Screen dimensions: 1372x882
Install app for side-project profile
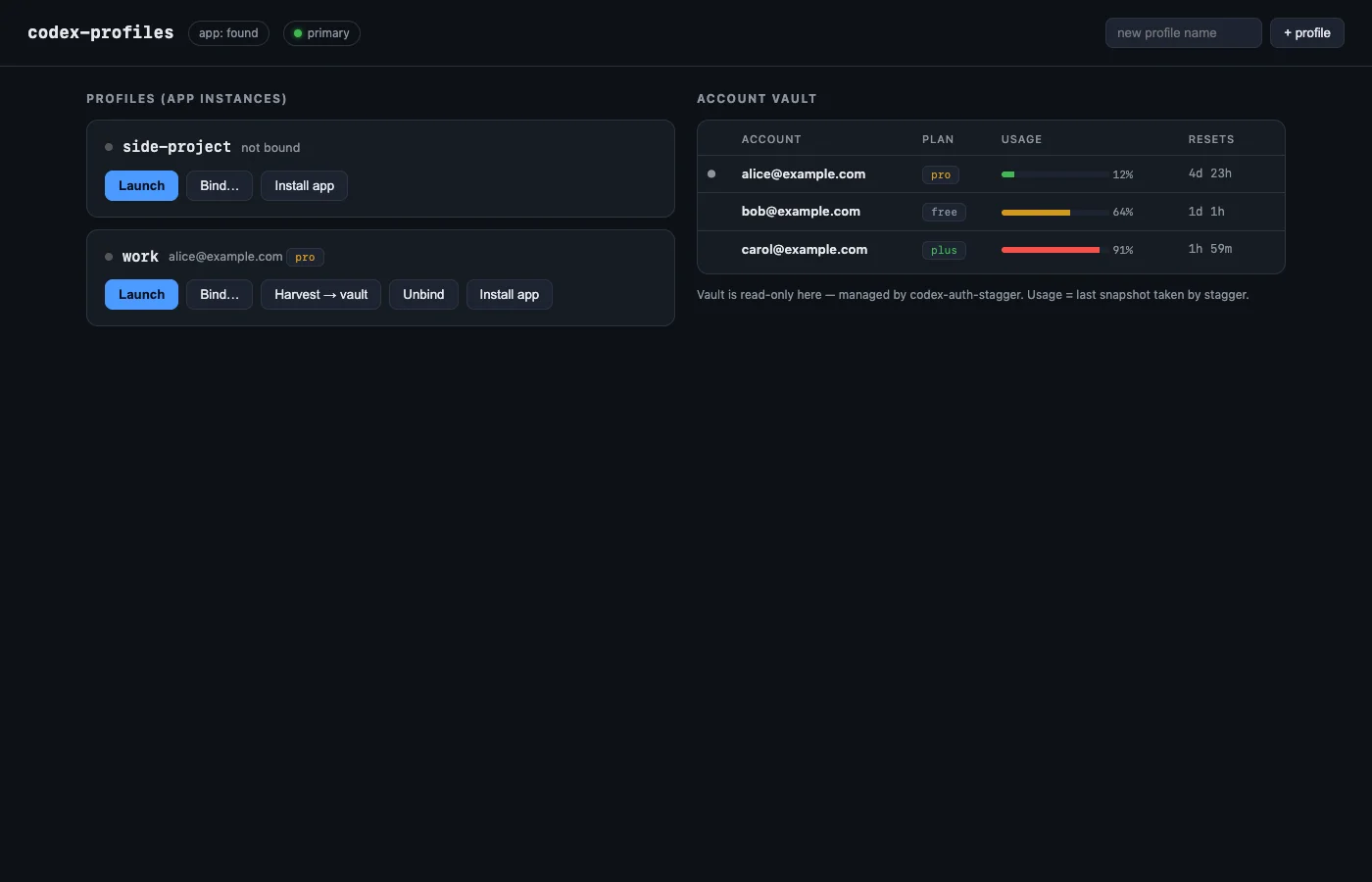[304, 185]
